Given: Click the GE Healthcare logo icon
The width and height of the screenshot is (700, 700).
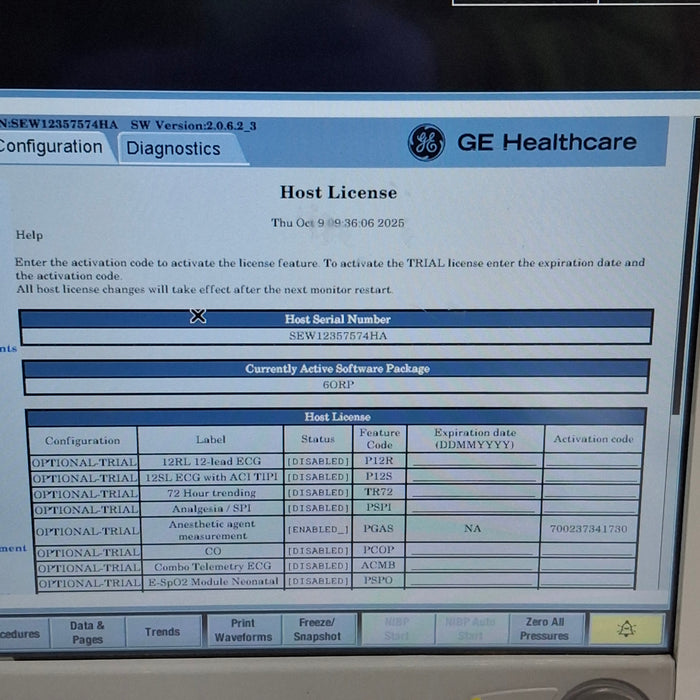Looking at the screenshot, I should pos(426,142).
